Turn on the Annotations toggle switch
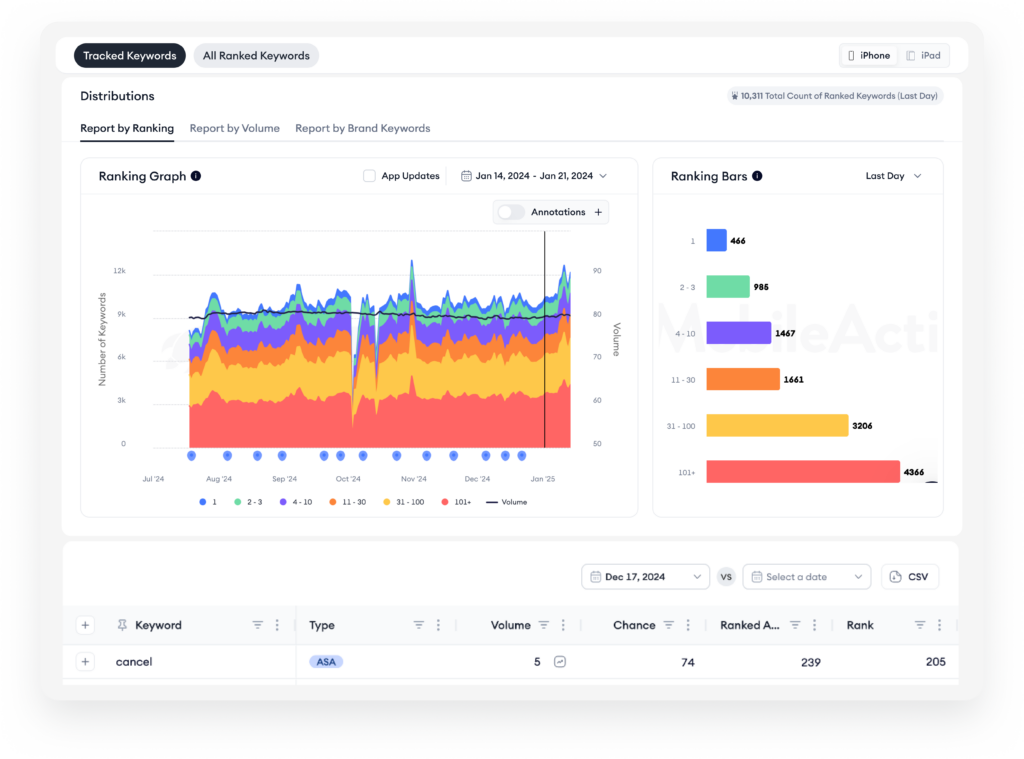1024x759 pixels. pyautogui.click(x=511, y=212)
